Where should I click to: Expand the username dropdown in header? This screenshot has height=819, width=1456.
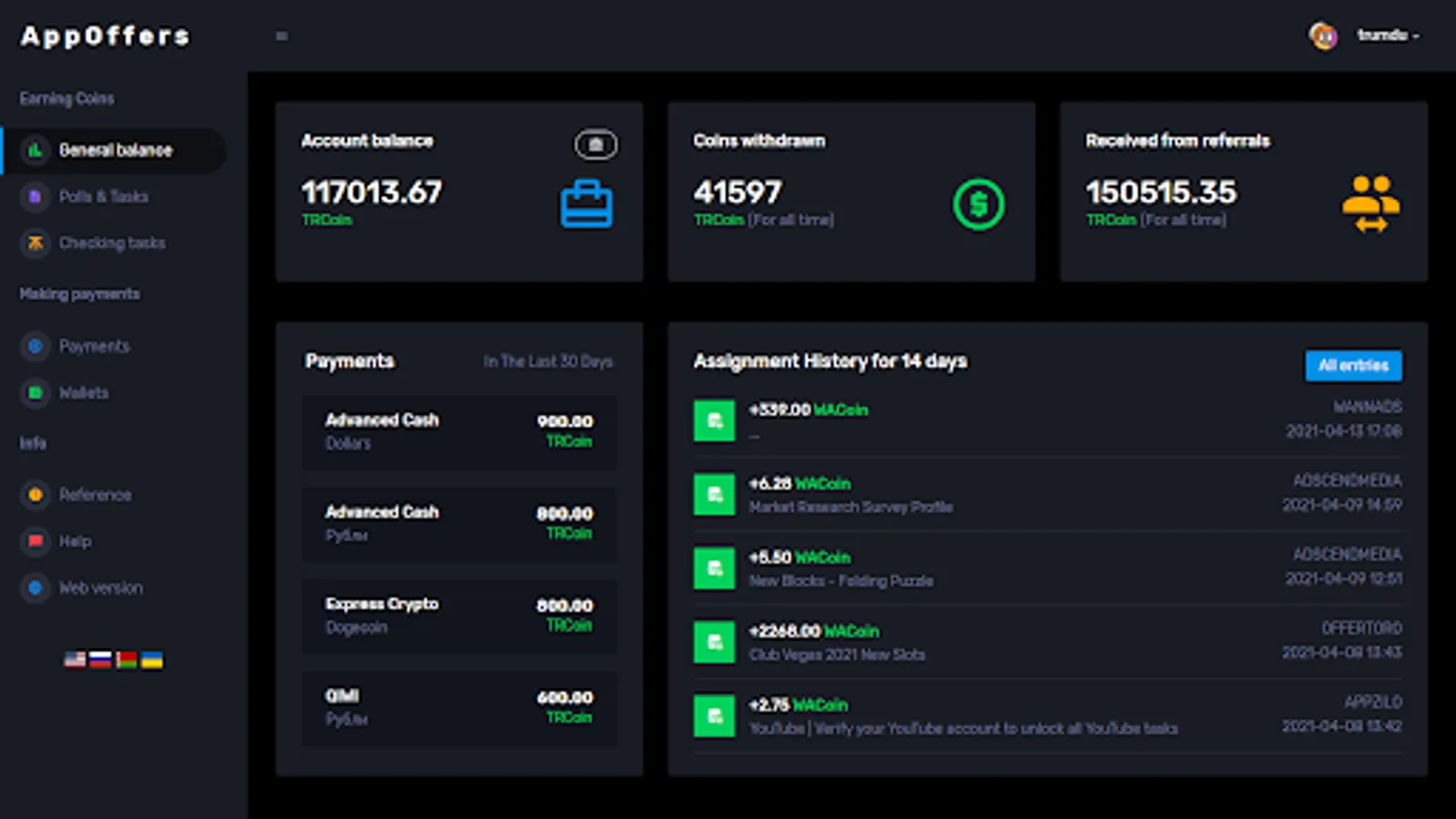pos(1388,35)
